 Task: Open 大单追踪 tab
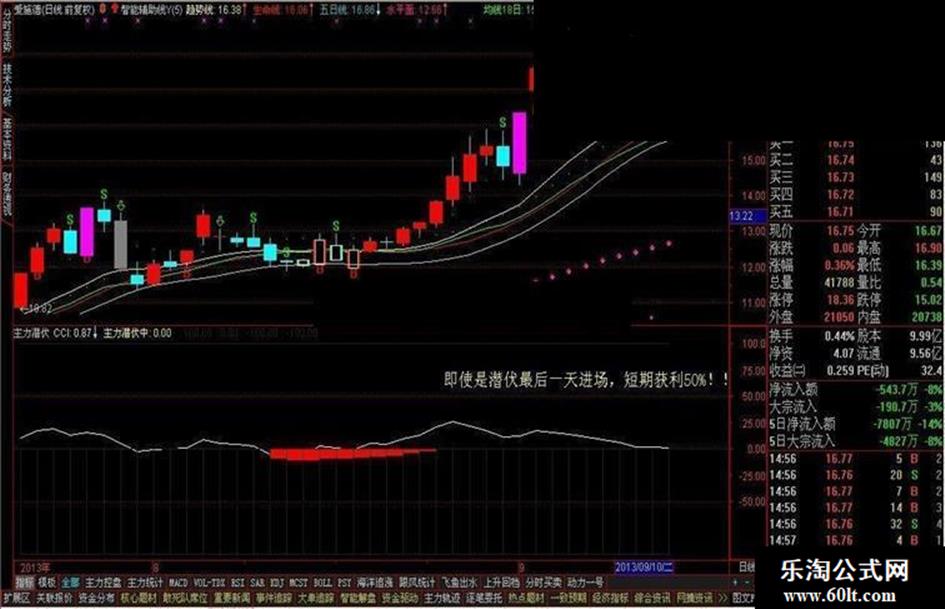316,598
